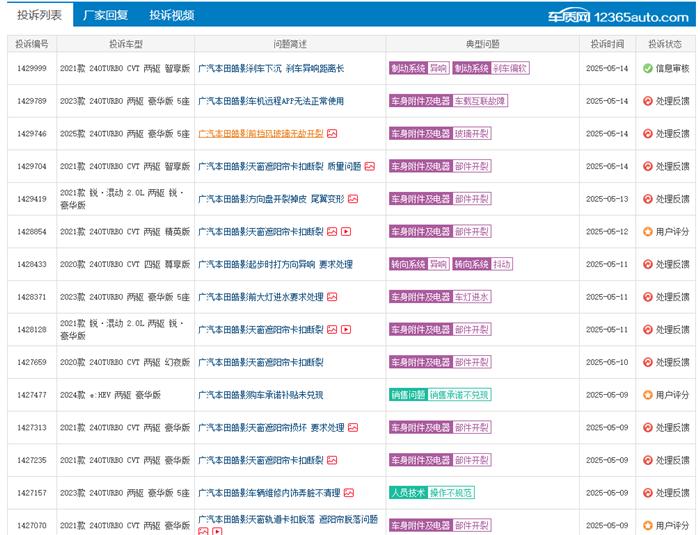Viewport: 700px width, 535px height.
Task: Click the orange 用户评分 icon for 1428854
Action: pyautogui.click(x=648, y=231)
